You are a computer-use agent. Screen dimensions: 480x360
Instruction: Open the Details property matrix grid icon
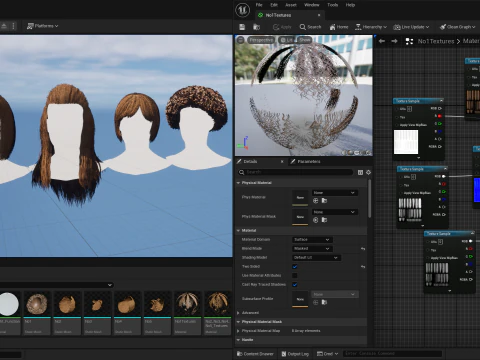pyautogui.click(x=360, y=172)
